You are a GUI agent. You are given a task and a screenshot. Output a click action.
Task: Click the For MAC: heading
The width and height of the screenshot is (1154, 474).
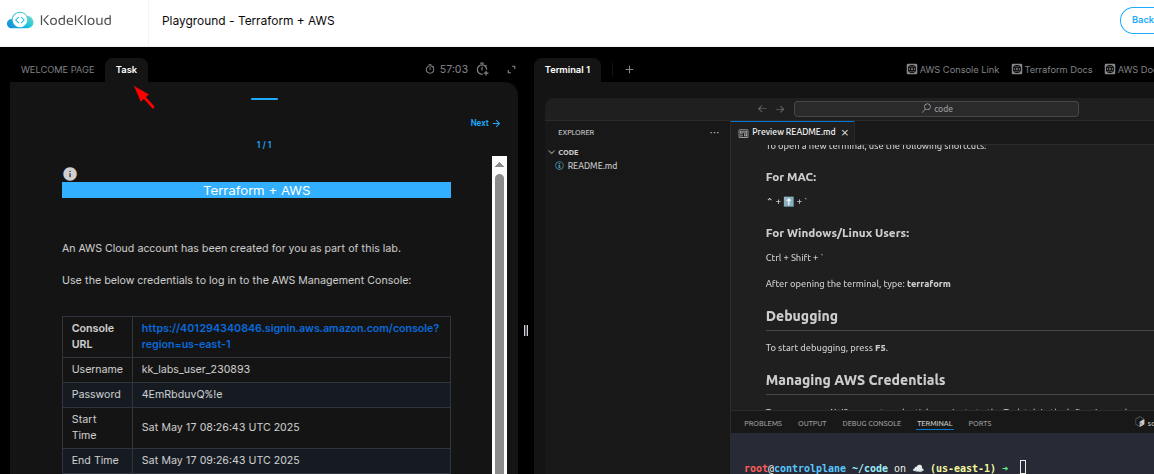click(791, 177)
